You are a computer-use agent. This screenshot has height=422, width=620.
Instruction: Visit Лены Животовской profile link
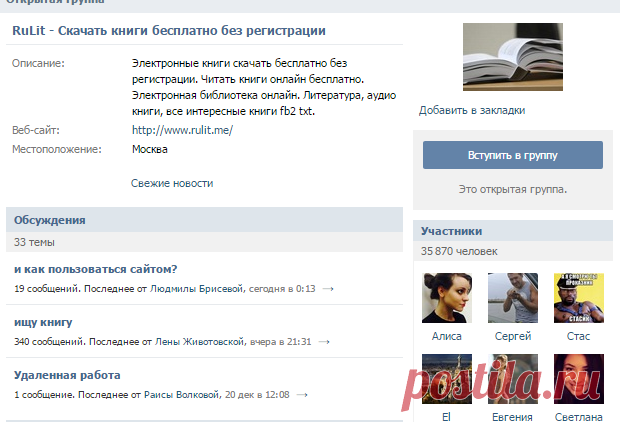pos(199,342)
